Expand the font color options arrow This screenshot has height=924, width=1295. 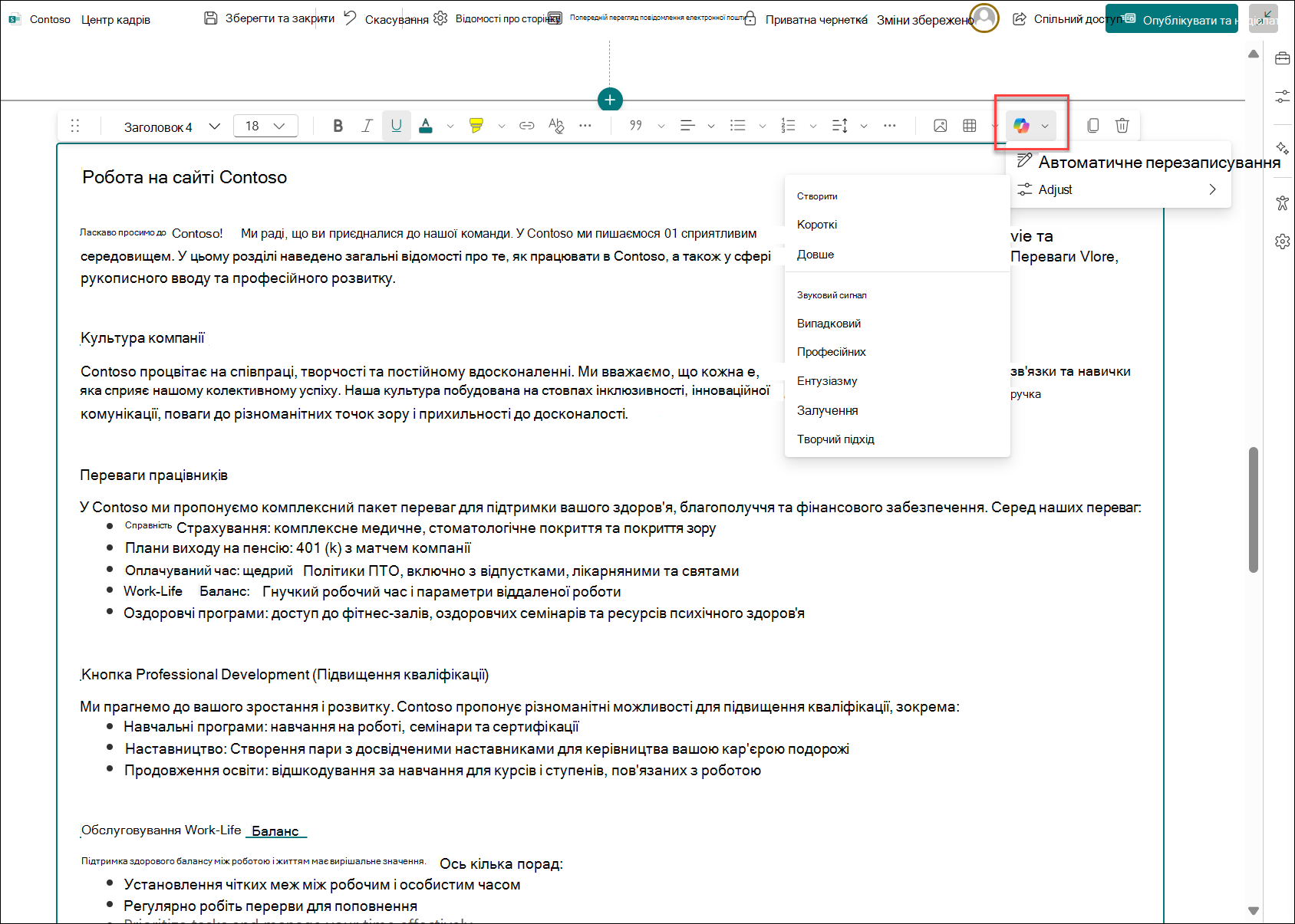(x=450, y=126)
